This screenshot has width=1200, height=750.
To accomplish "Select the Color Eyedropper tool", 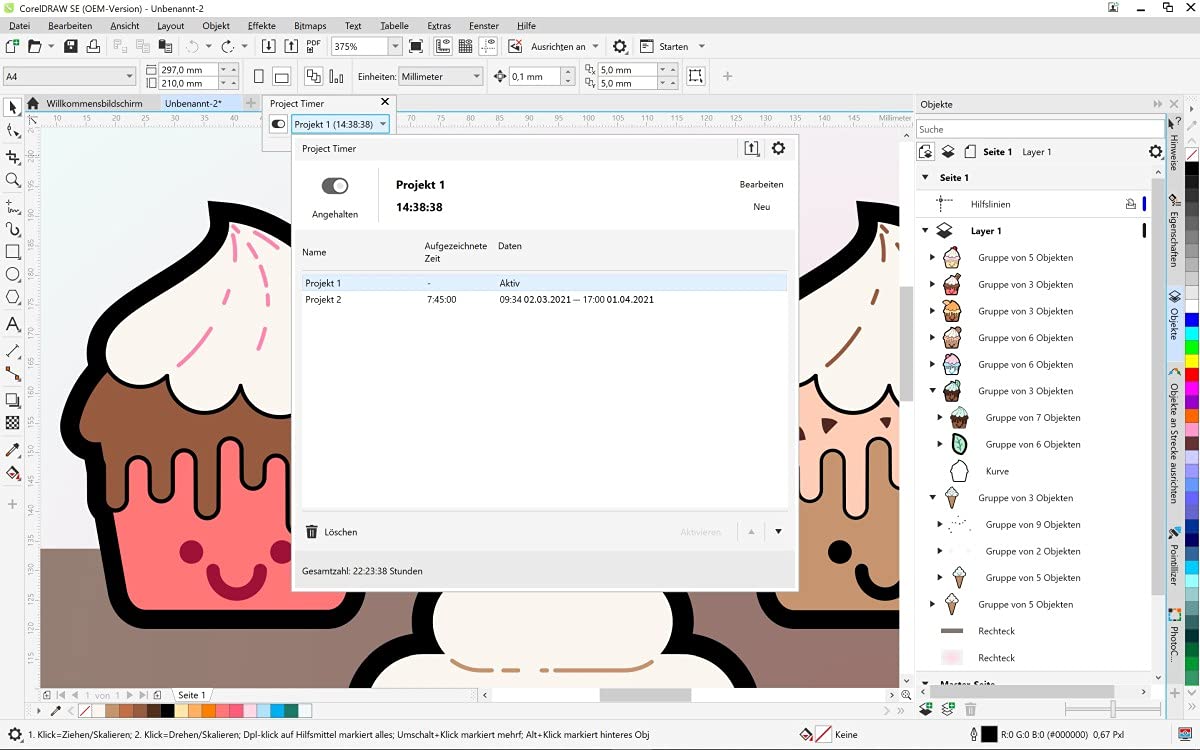I will [13, 450].
